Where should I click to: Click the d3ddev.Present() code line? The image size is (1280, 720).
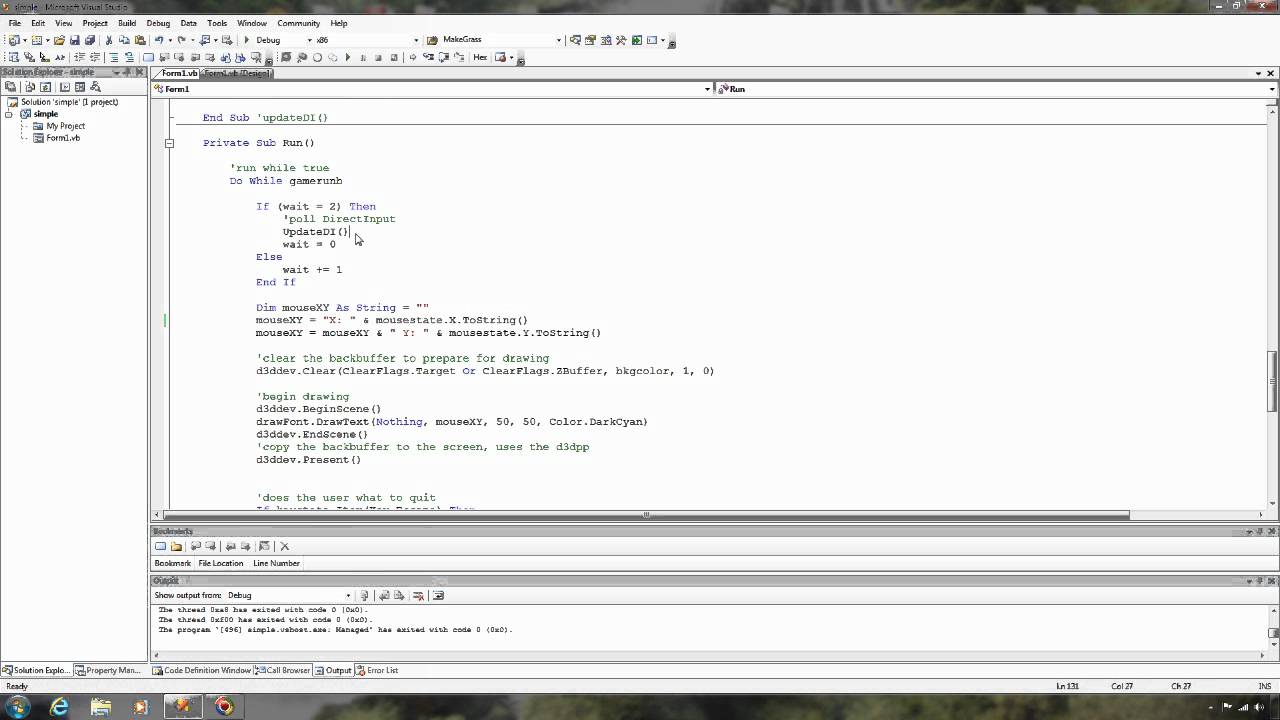[x=308, y=460]
